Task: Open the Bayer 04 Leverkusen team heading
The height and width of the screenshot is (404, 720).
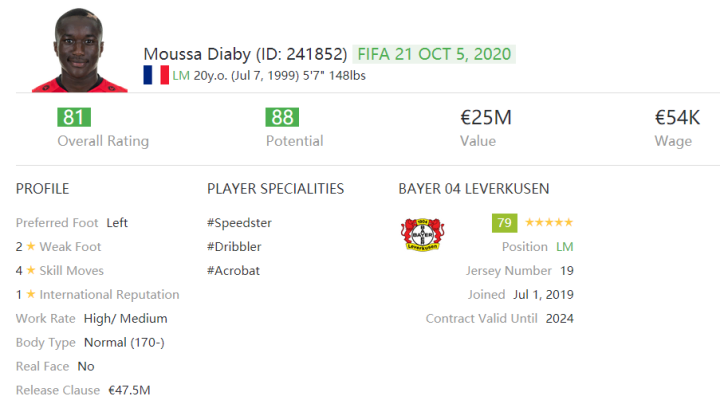Action: [x=473, y=188]
